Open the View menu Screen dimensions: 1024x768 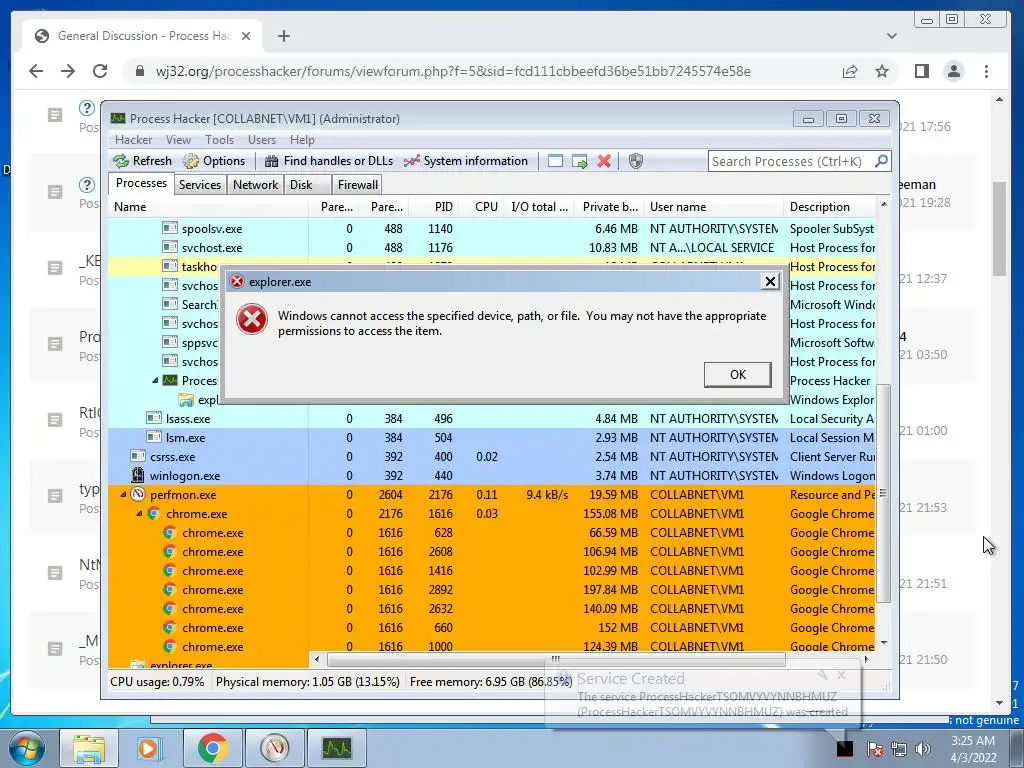[178, 140]
